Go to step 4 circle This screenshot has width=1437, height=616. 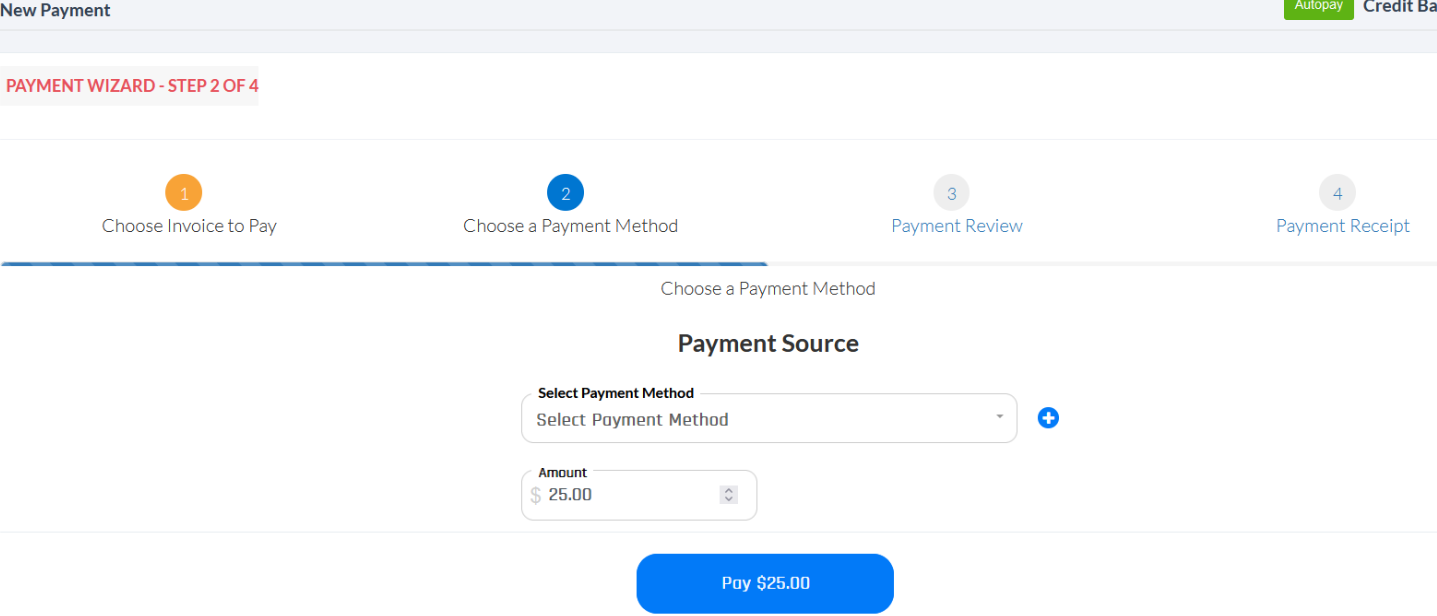pyautogui.click(x=1338, y=193)
